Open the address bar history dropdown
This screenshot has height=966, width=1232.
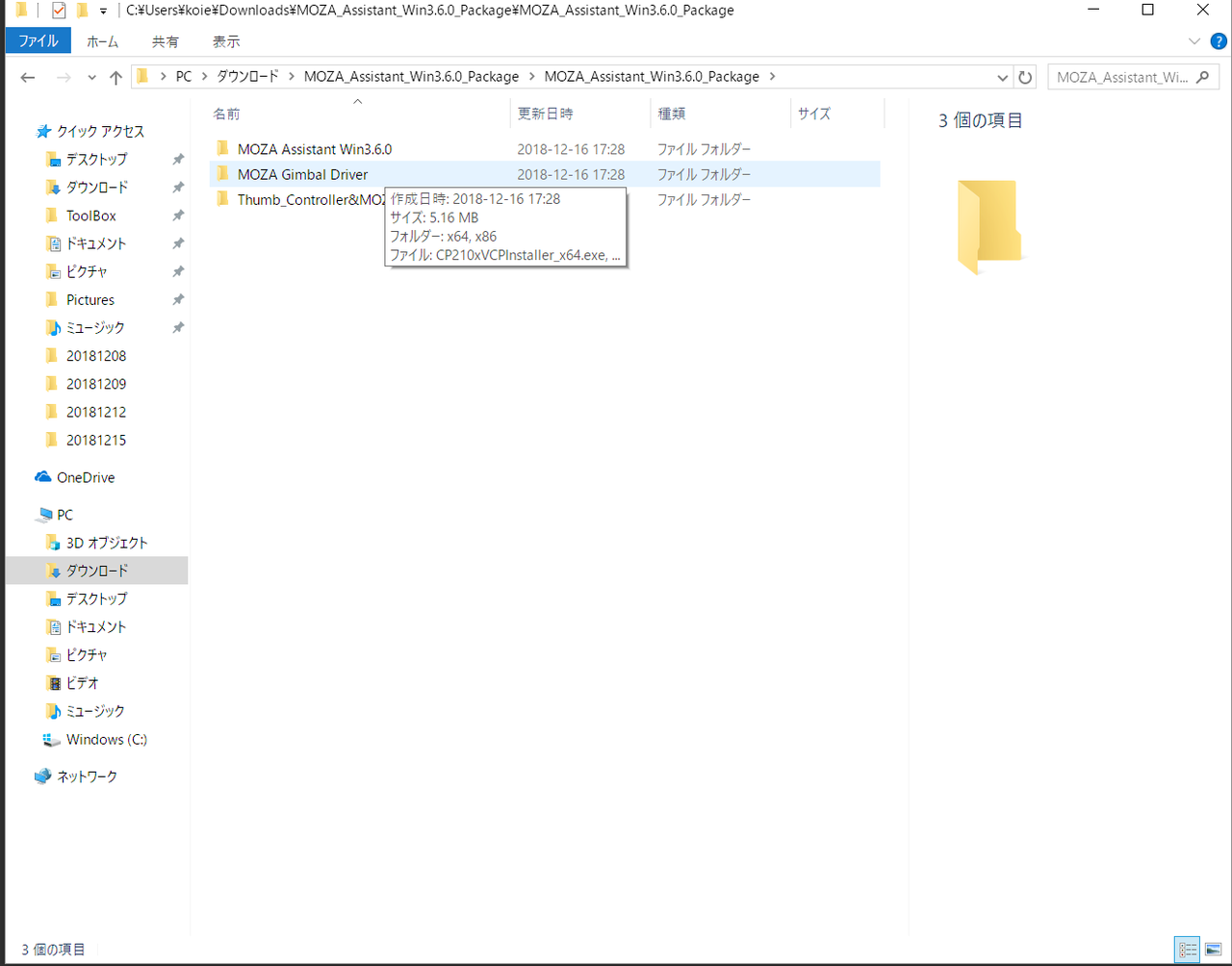pyautogui.click(x=1003, y=77)
